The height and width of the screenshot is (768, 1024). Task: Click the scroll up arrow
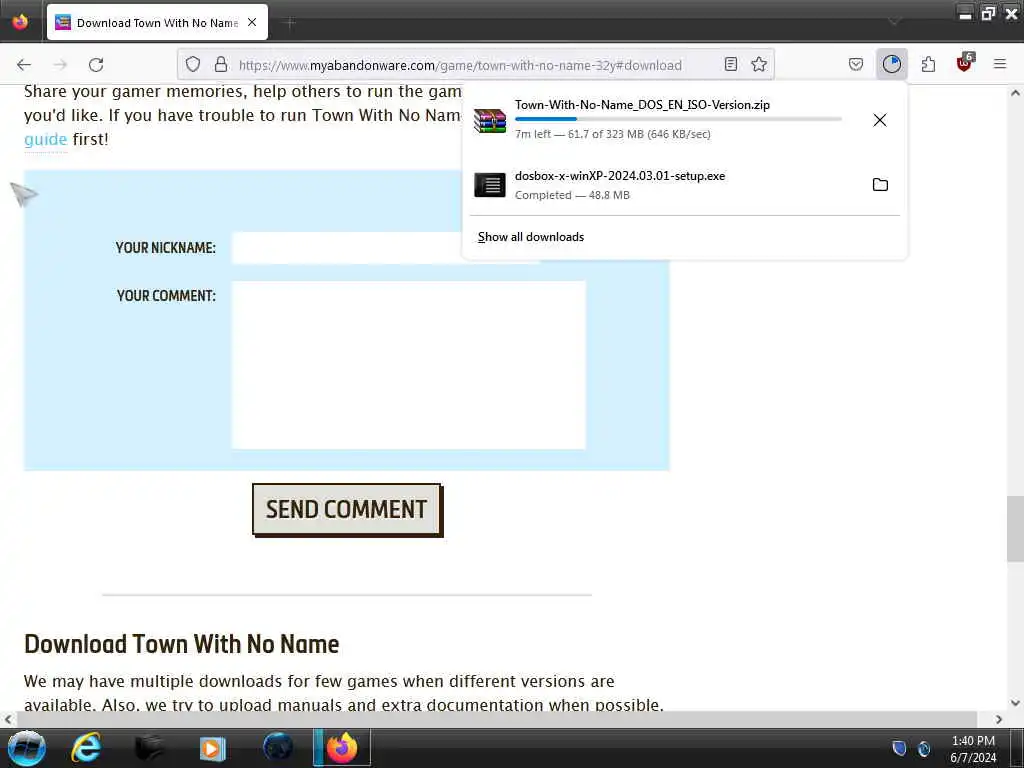(1015, 93)
